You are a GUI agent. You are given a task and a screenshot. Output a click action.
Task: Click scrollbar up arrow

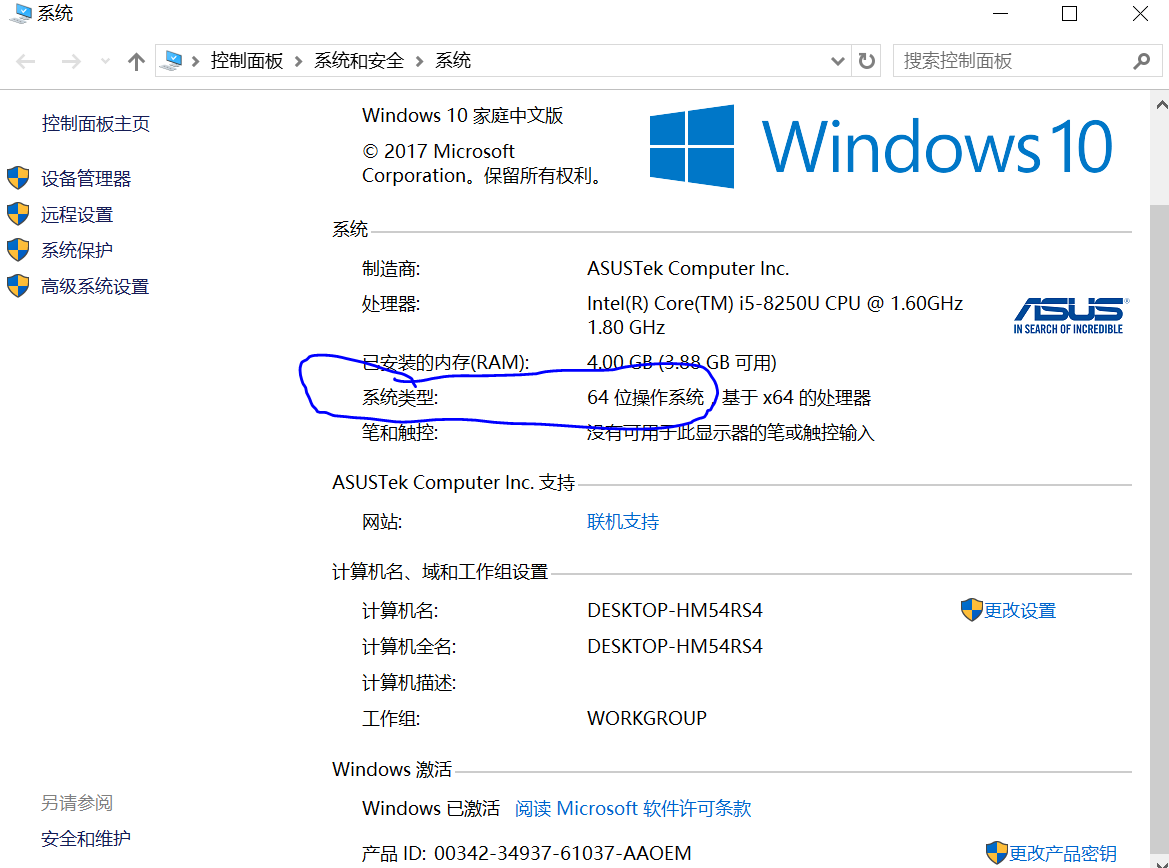pyautogui.click(x=1160, y=106)
